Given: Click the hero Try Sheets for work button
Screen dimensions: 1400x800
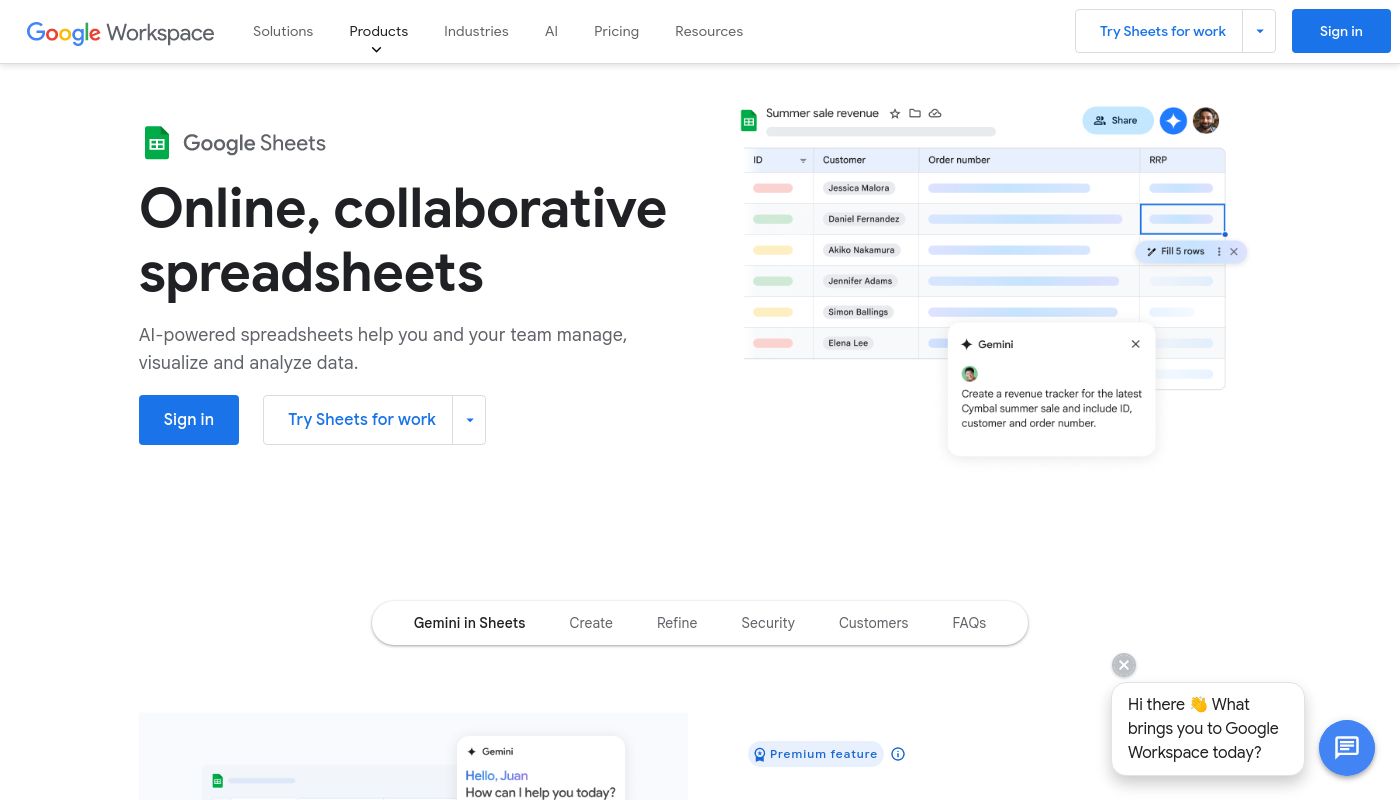Looking at the screenshot, I should [x=359, y=420].
